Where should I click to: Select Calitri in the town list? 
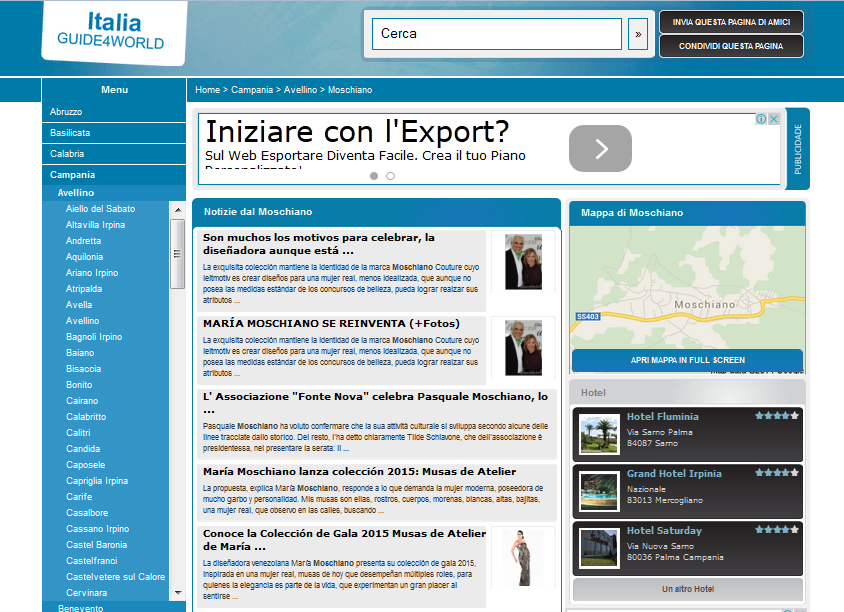[x=79, y=433]
